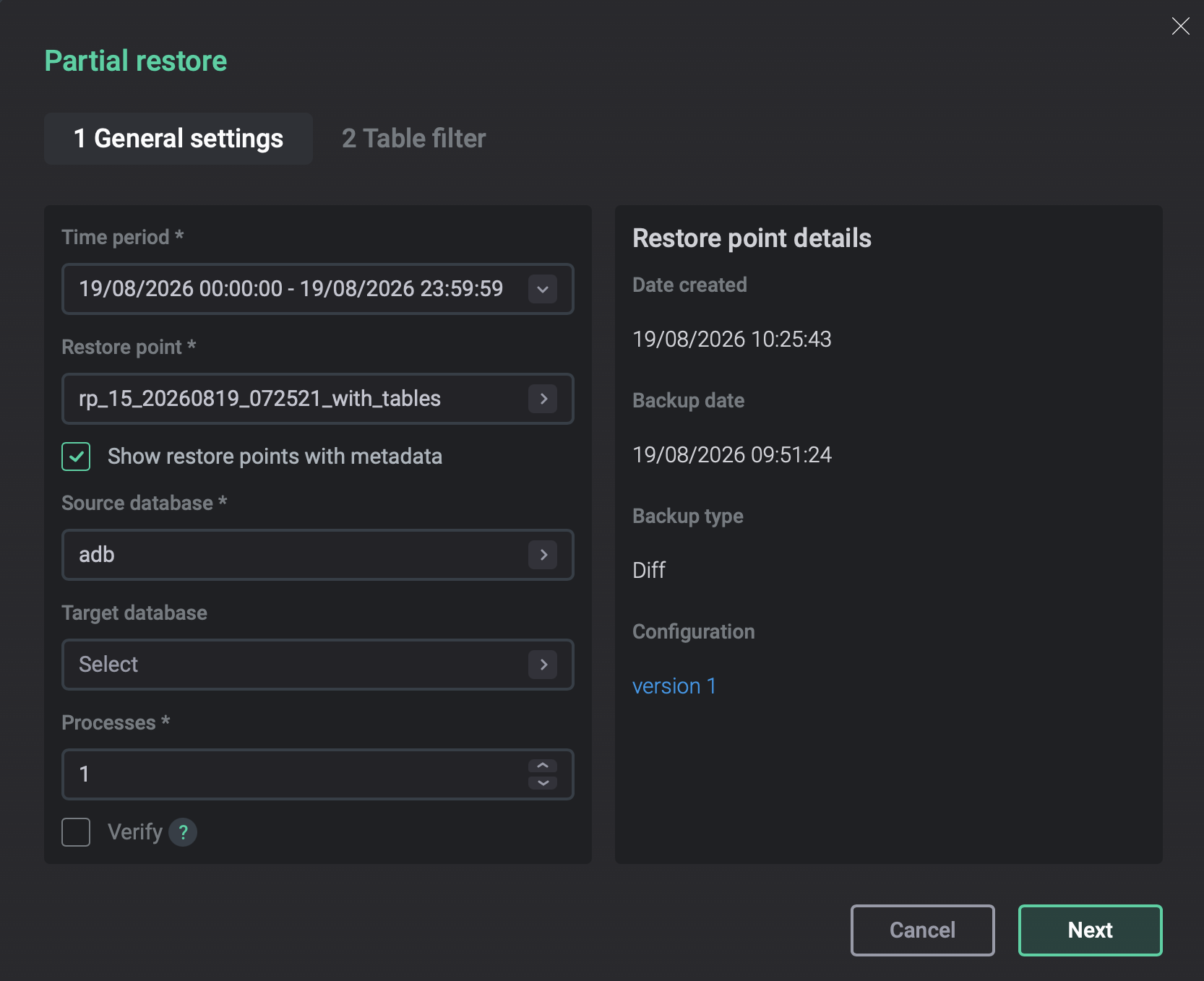
Task: Switch to the Table filter tab
Action: [413, 139]
